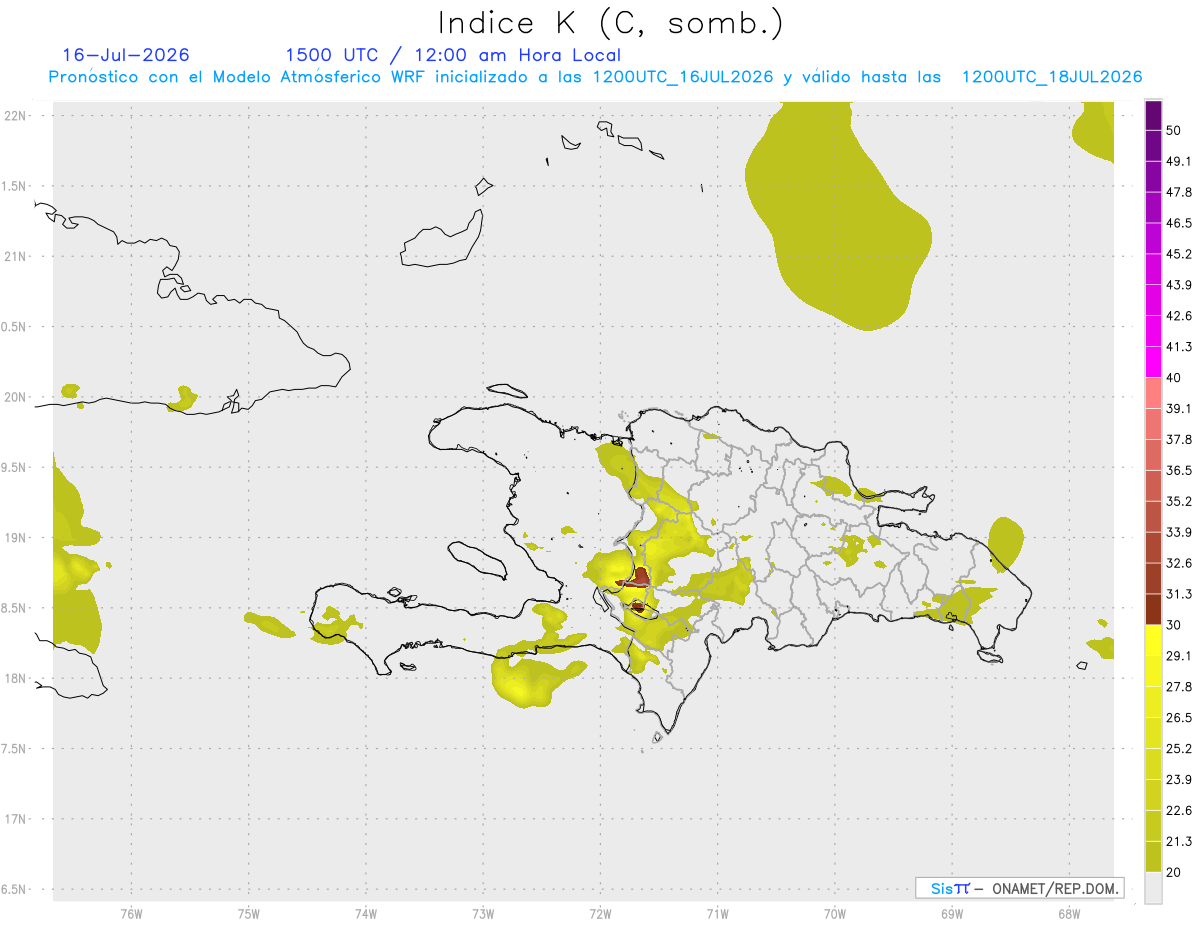This screenshot has height=927, width=1200.
Task: Pick the bright yellow colorbar band between 29.1 and 30
Action: click(x=1153, y=640)
